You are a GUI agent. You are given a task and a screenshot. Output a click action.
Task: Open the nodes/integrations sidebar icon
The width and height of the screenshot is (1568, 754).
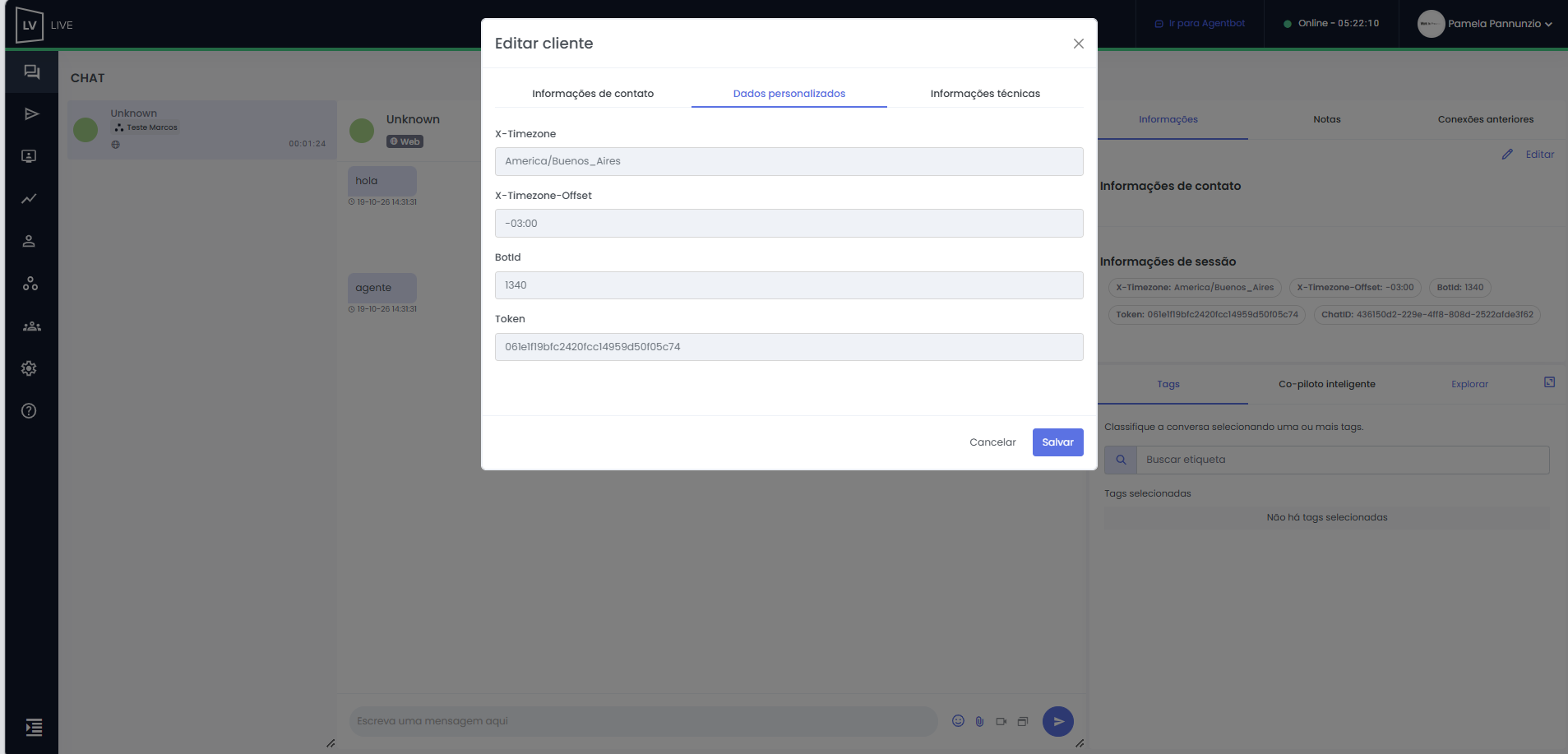(30, 284)
